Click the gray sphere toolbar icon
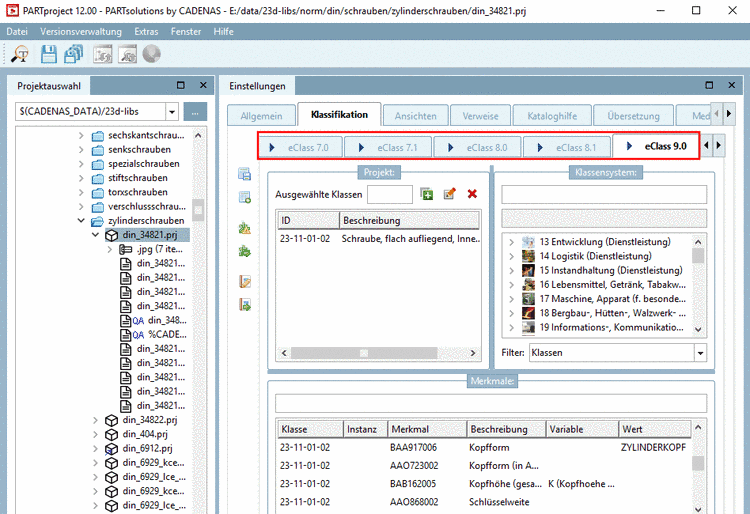This screenshot has height=514, width=750. [152, 54]
